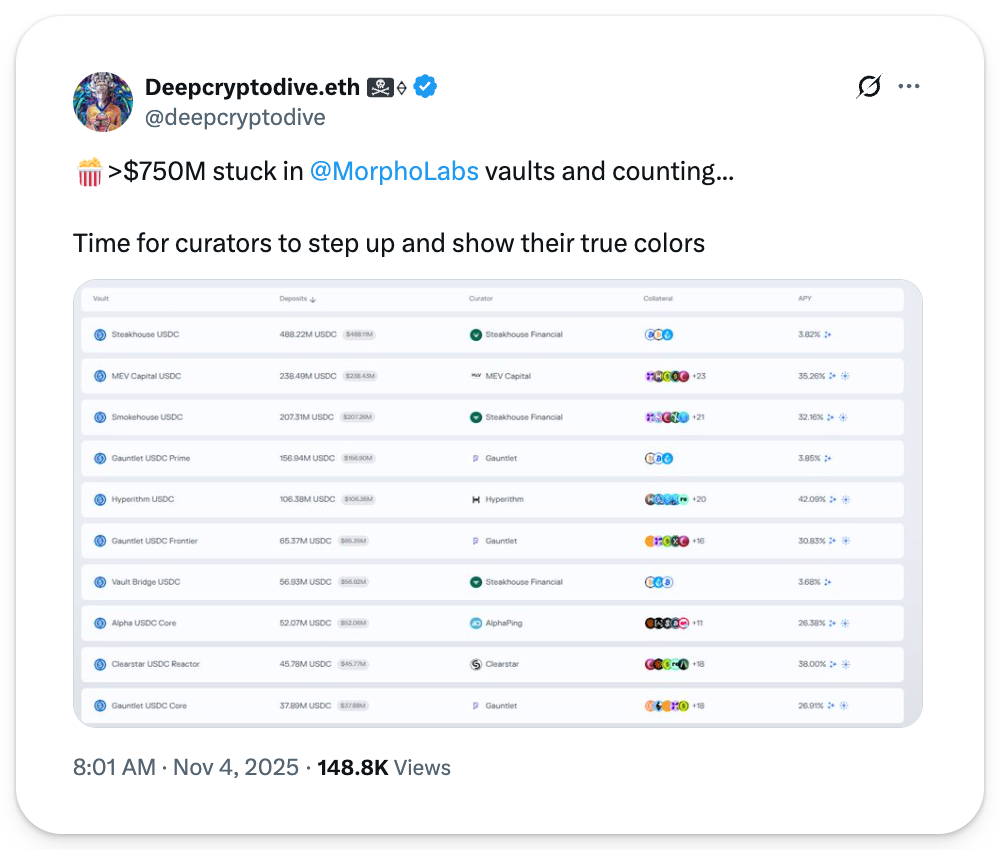1000x850 pixels.
Task: Click the @deepcryptodive handle
Action: [235, 118]
